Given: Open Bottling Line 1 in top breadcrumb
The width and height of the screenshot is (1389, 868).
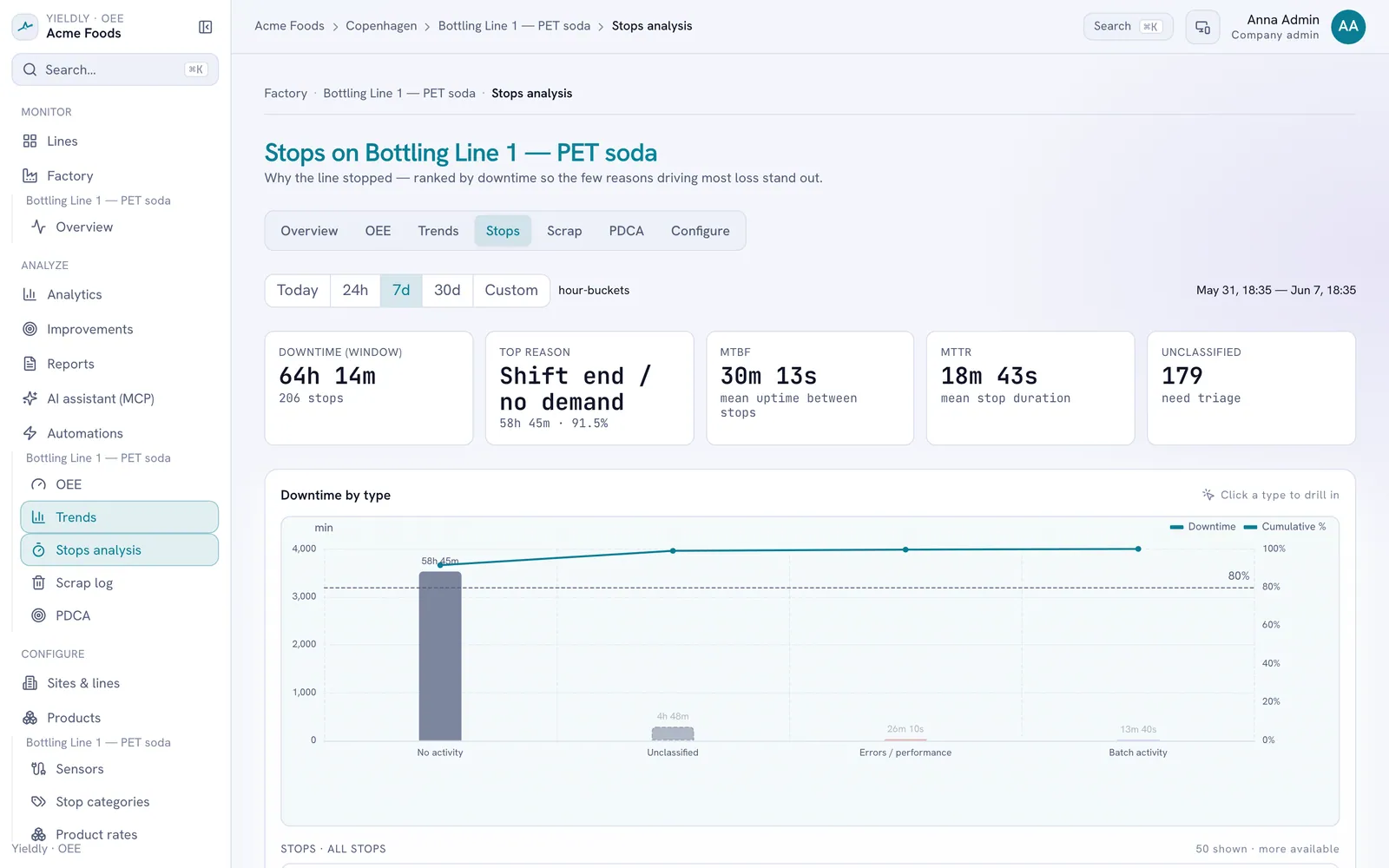Looking at the screenshot, I should 514,26.
